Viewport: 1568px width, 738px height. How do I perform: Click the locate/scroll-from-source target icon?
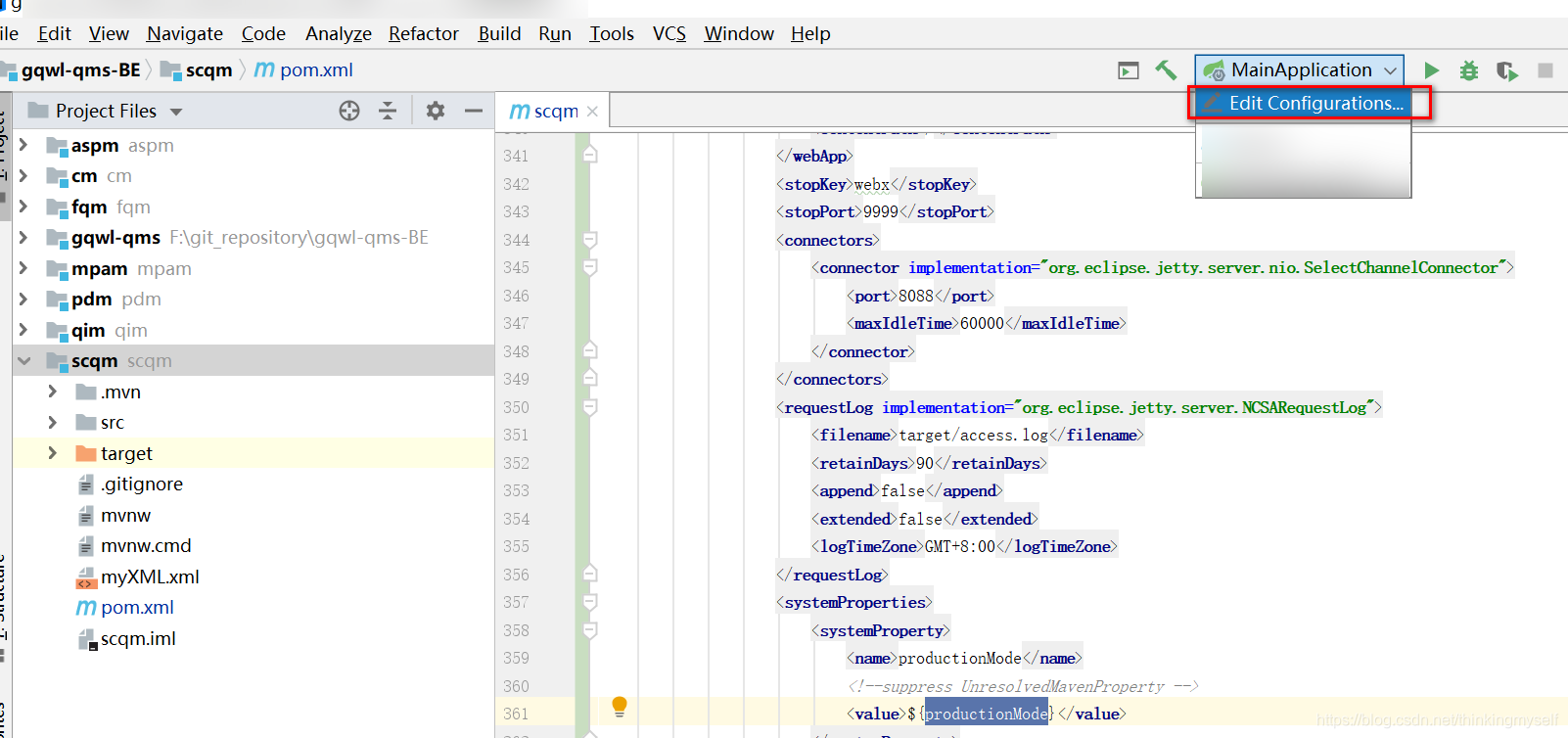click(349, 111)
